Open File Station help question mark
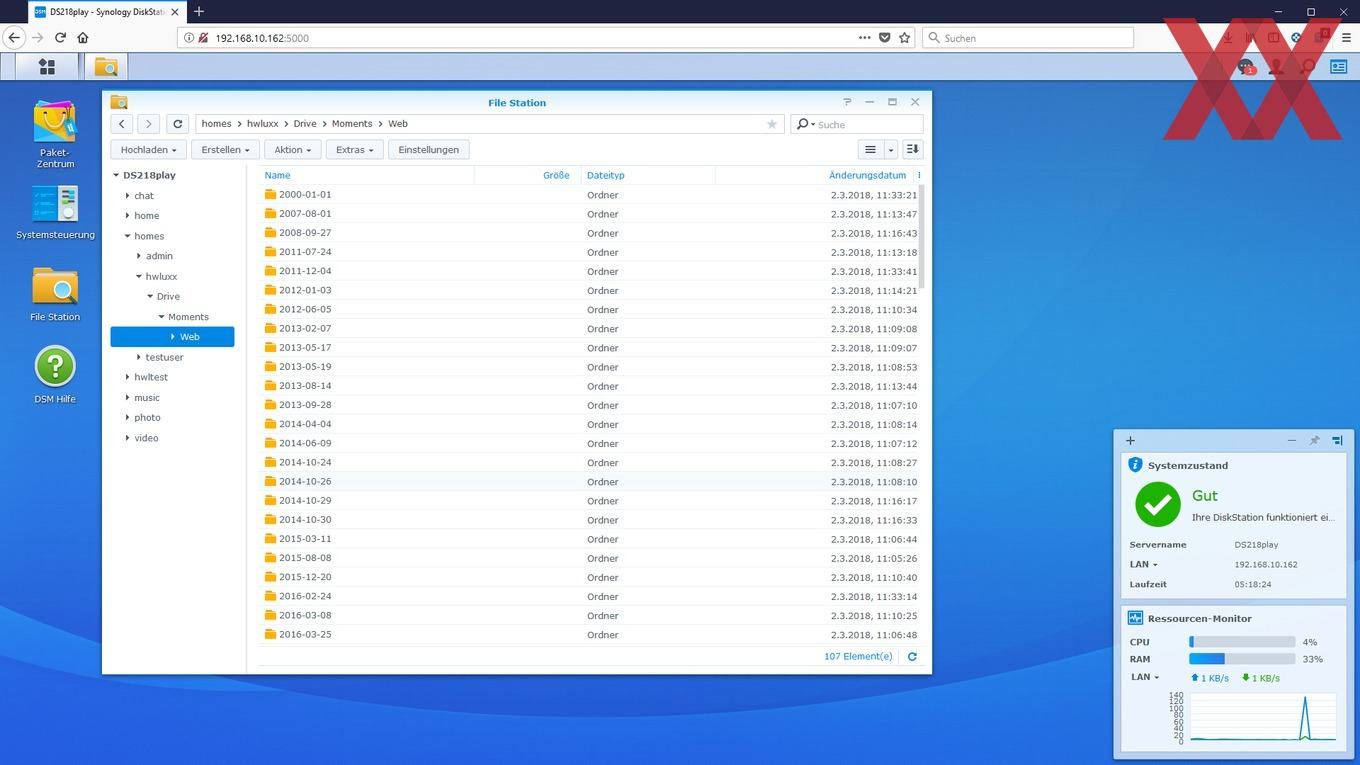This screenshot has width=1360, height=765. [847, 102]
